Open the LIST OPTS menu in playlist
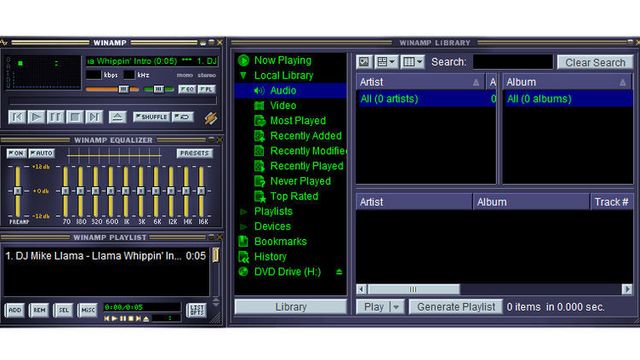This screenshot has width=640, height=360. click(x=196, y=310)
